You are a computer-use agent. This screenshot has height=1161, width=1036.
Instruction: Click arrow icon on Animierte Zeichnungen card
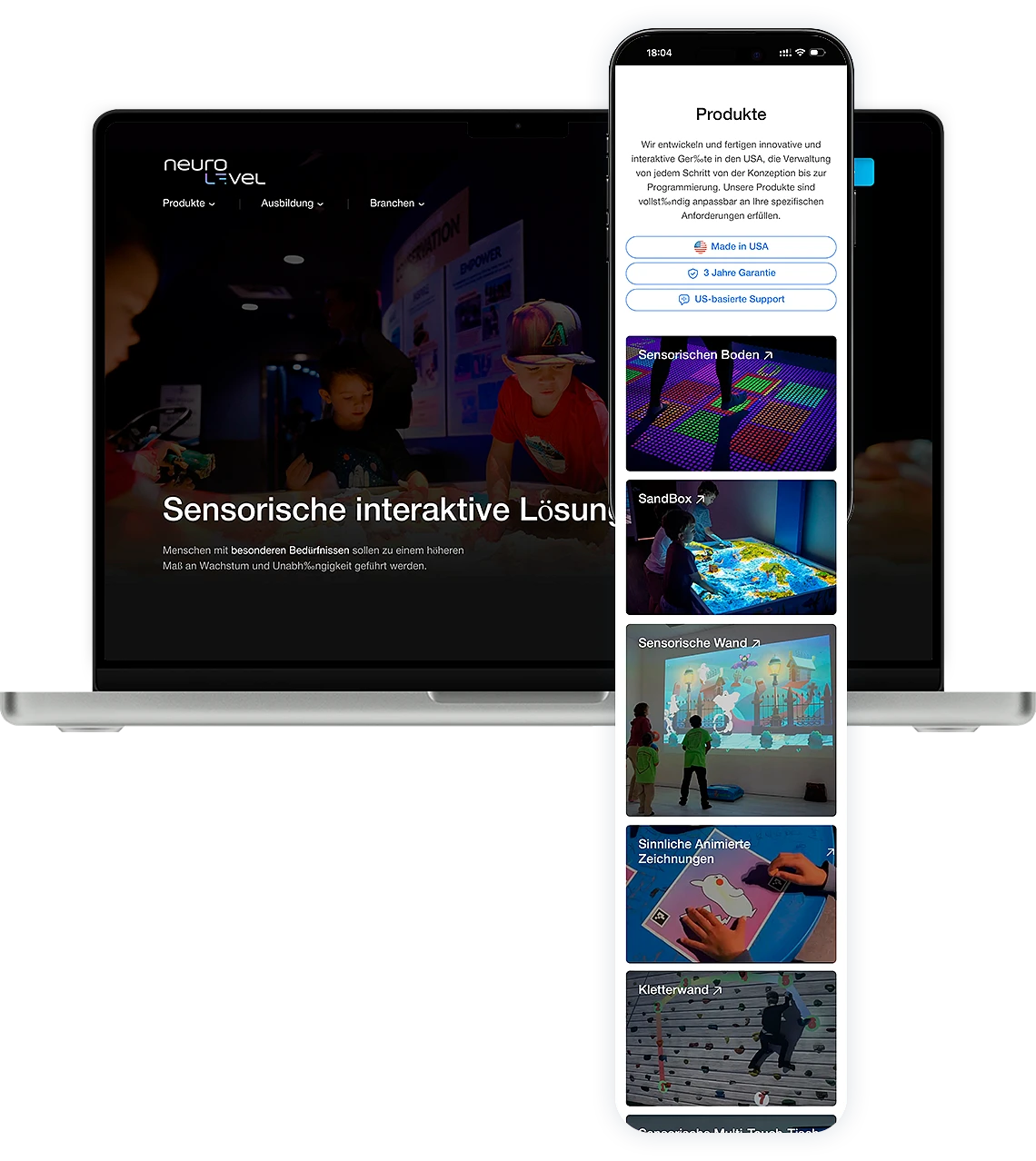tap(830, 852)
